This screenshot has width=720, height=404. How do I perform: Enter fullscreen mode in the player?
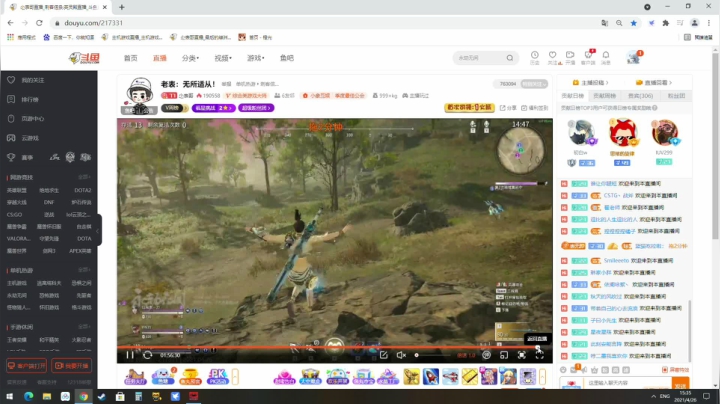coord(540,355)
